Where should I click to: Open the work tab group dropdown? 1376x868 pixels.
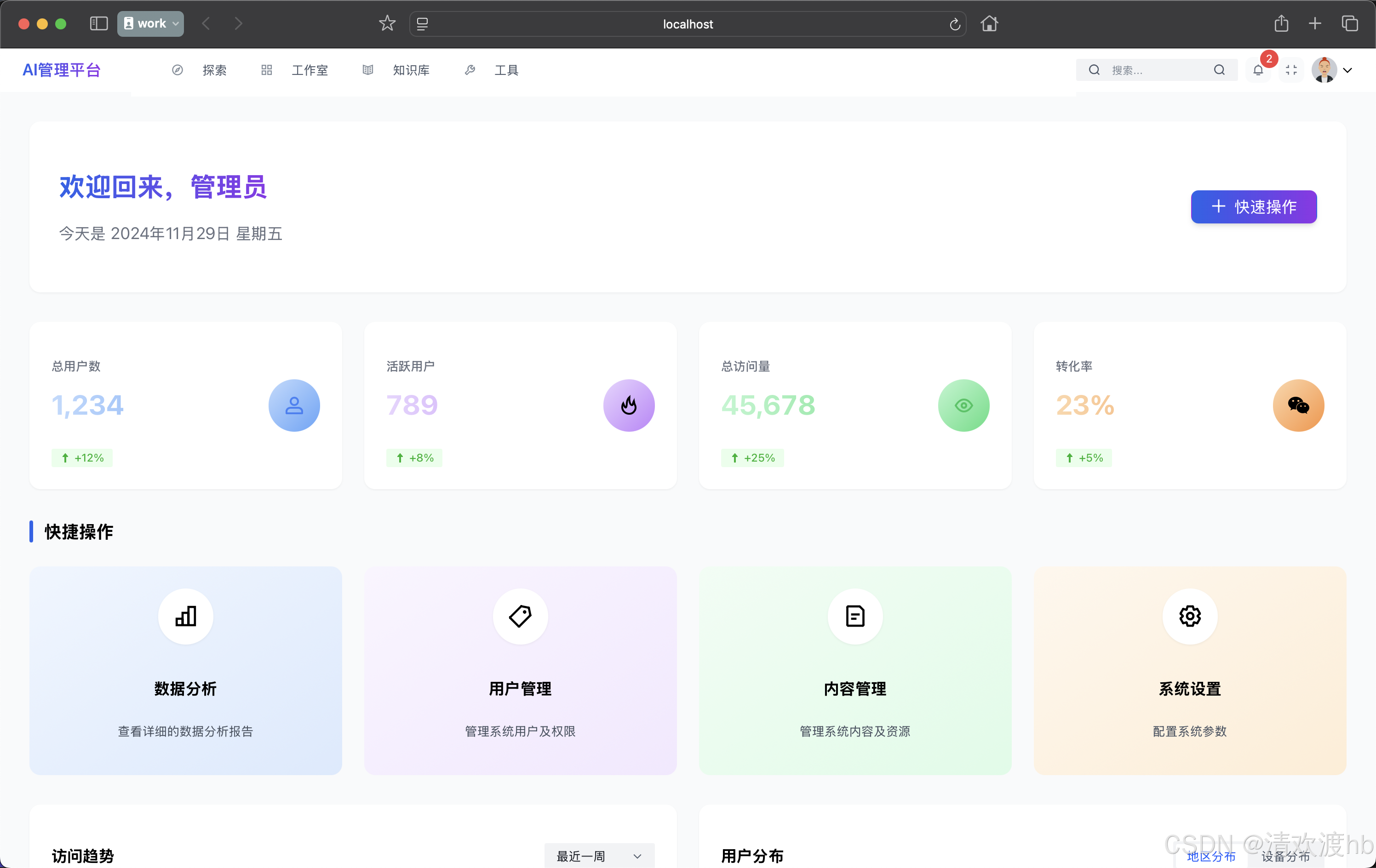[x=174, y=23]
